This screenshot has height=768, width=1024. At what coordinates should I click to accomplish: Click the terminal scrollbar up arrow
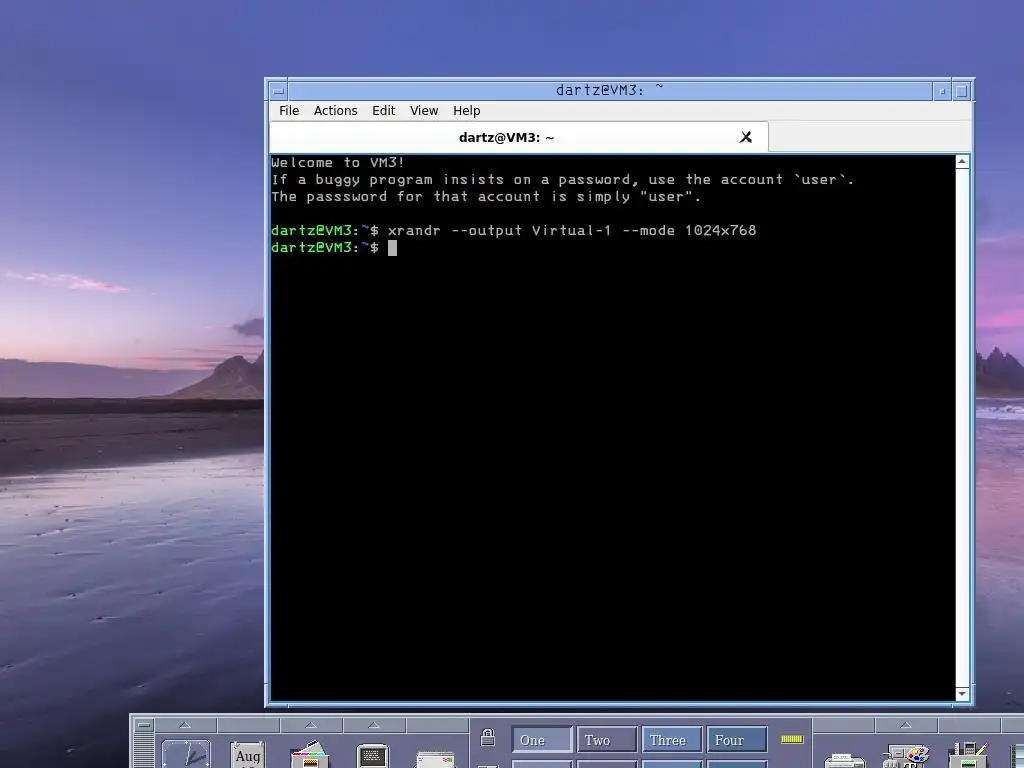click(962, 162)
